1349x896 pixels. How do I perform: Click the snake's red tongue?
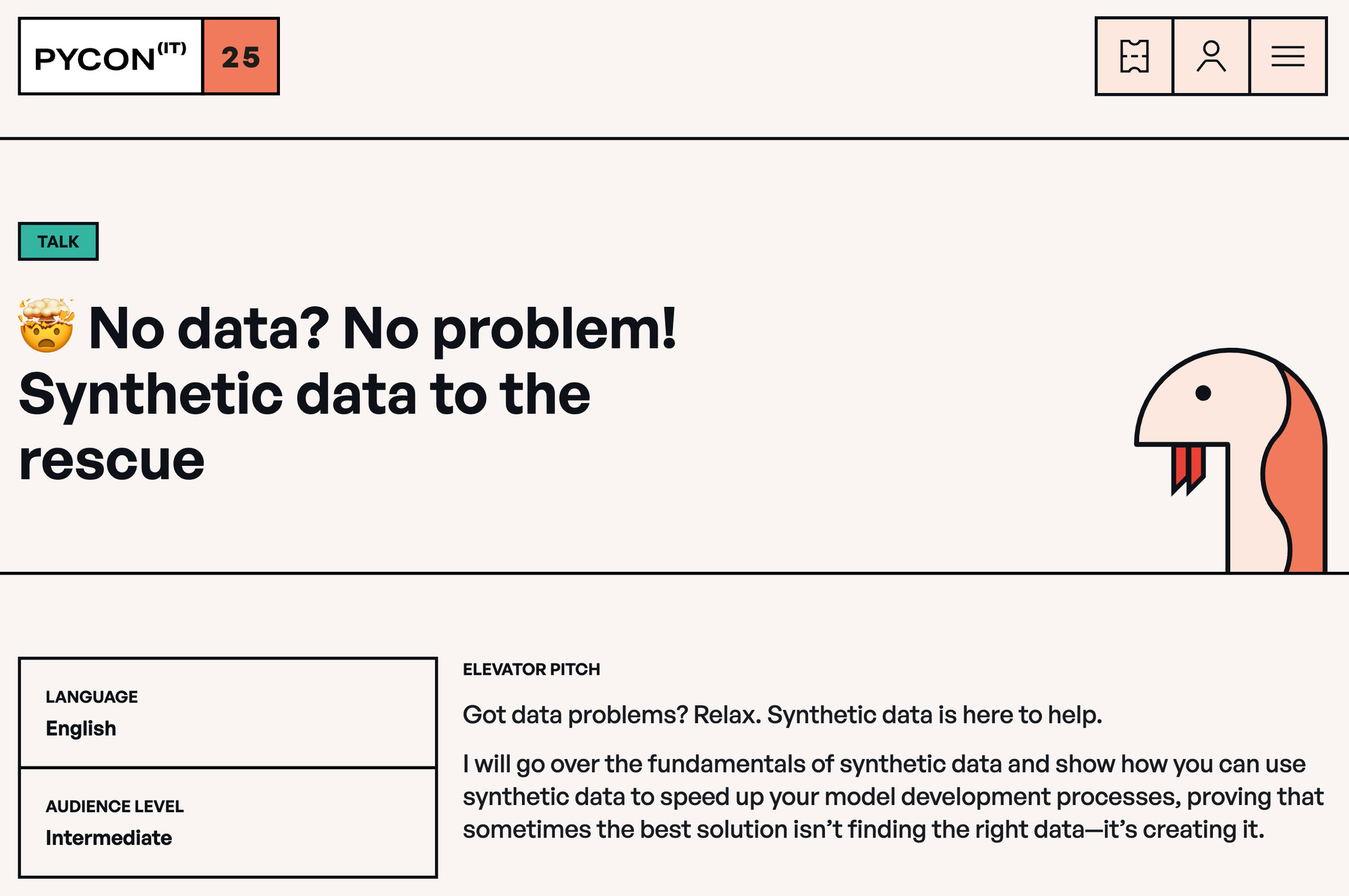pyautogui.click(x=1188, y=469)
